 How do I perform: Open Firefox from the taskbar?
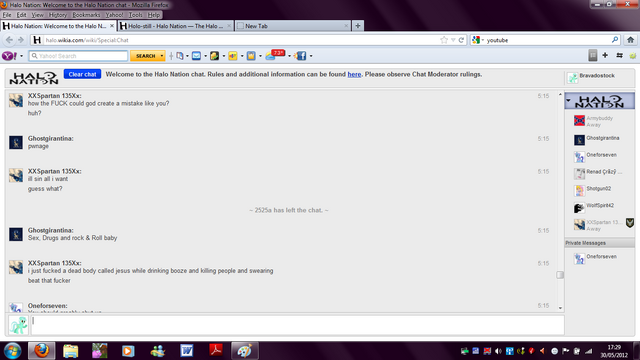click(x=41, y=351)
